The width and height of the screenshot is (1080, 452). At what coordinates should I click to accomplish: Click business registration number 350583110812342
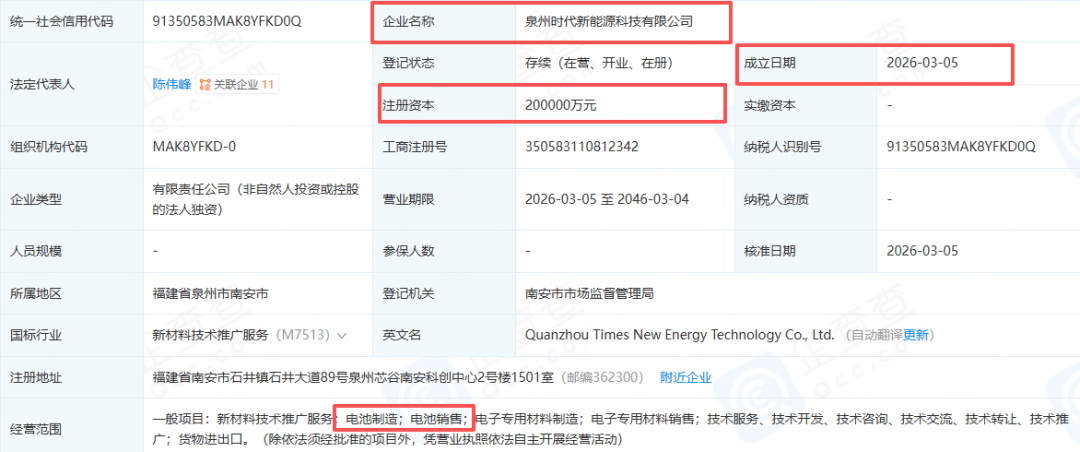(581, 147)
